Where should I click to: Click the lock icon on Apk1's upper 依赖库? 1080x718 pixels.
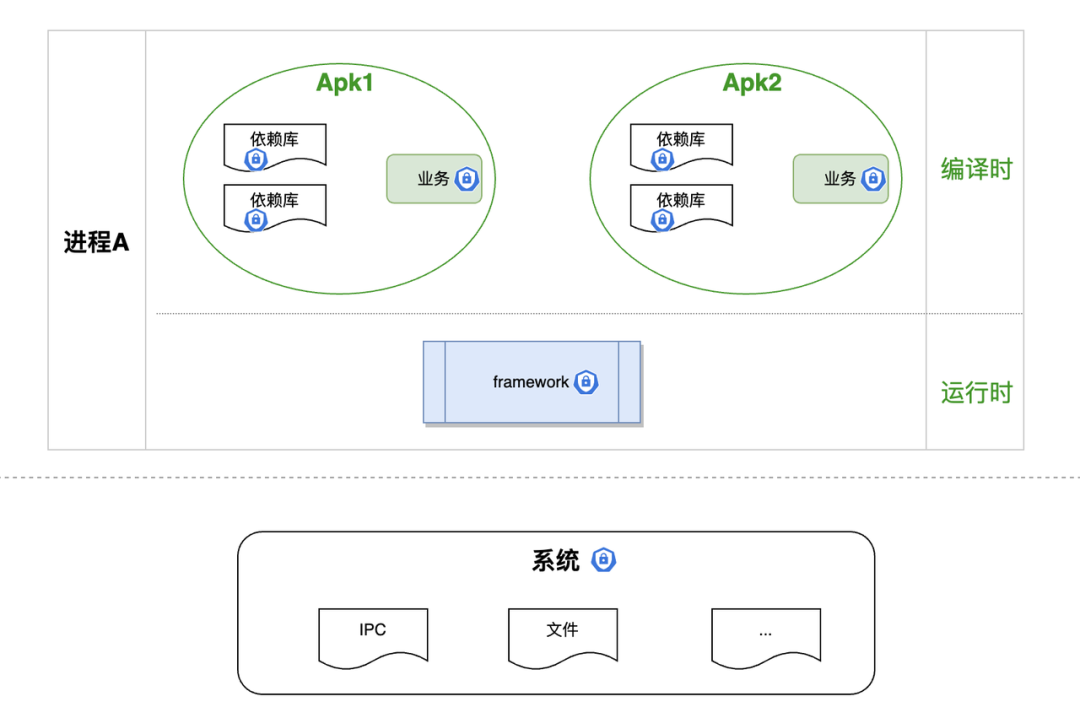pyautogui.click(x=255, y=159)
